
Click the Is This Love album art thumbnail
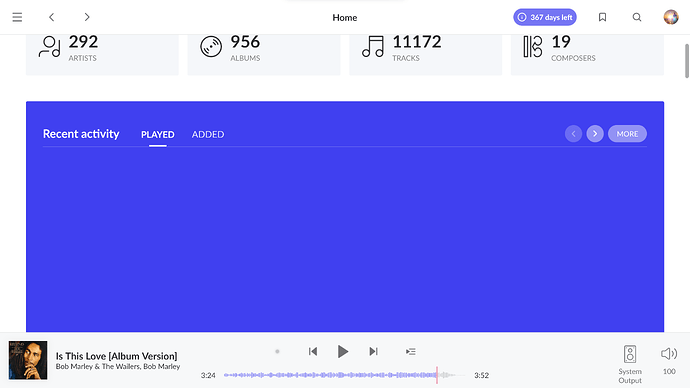(x=28, y=360)
